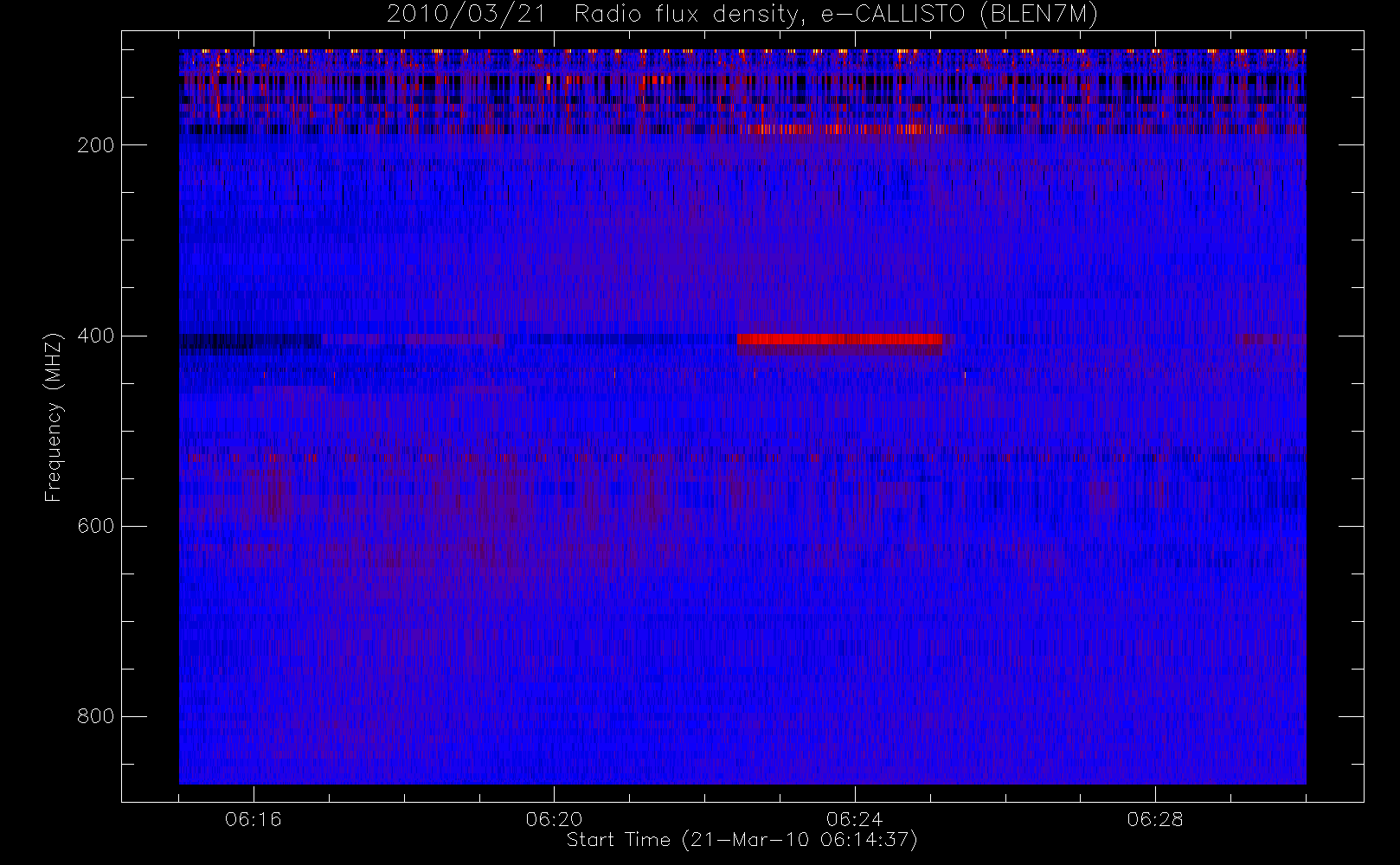This screenshot has height=865, width=1400.
Task: Click the 06:28 time tick label
Action: 1155,819
